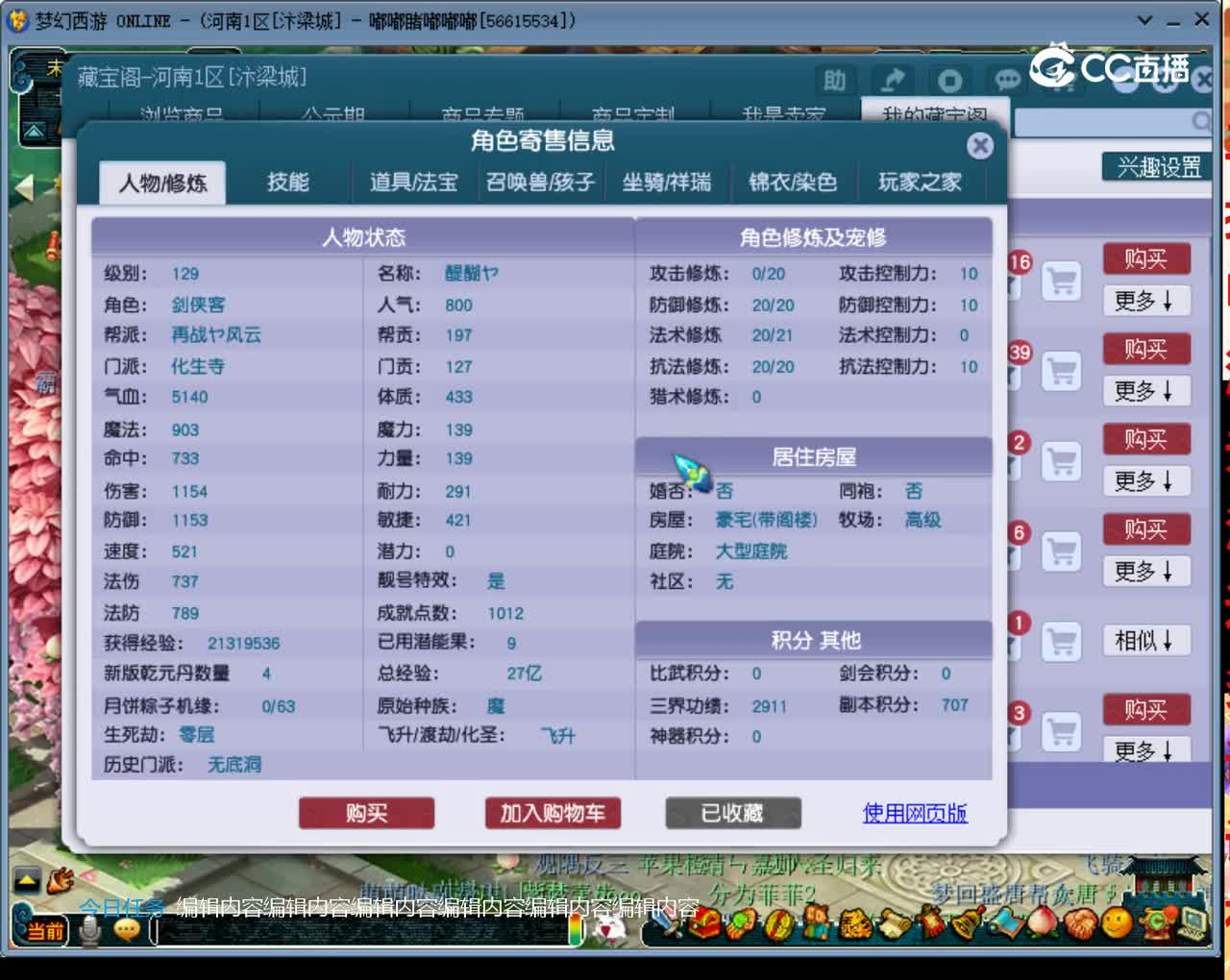Click 购买 in the badge 39 row
The width and height of the screenshot is (1230, 980).
(x=1145, y=349)
